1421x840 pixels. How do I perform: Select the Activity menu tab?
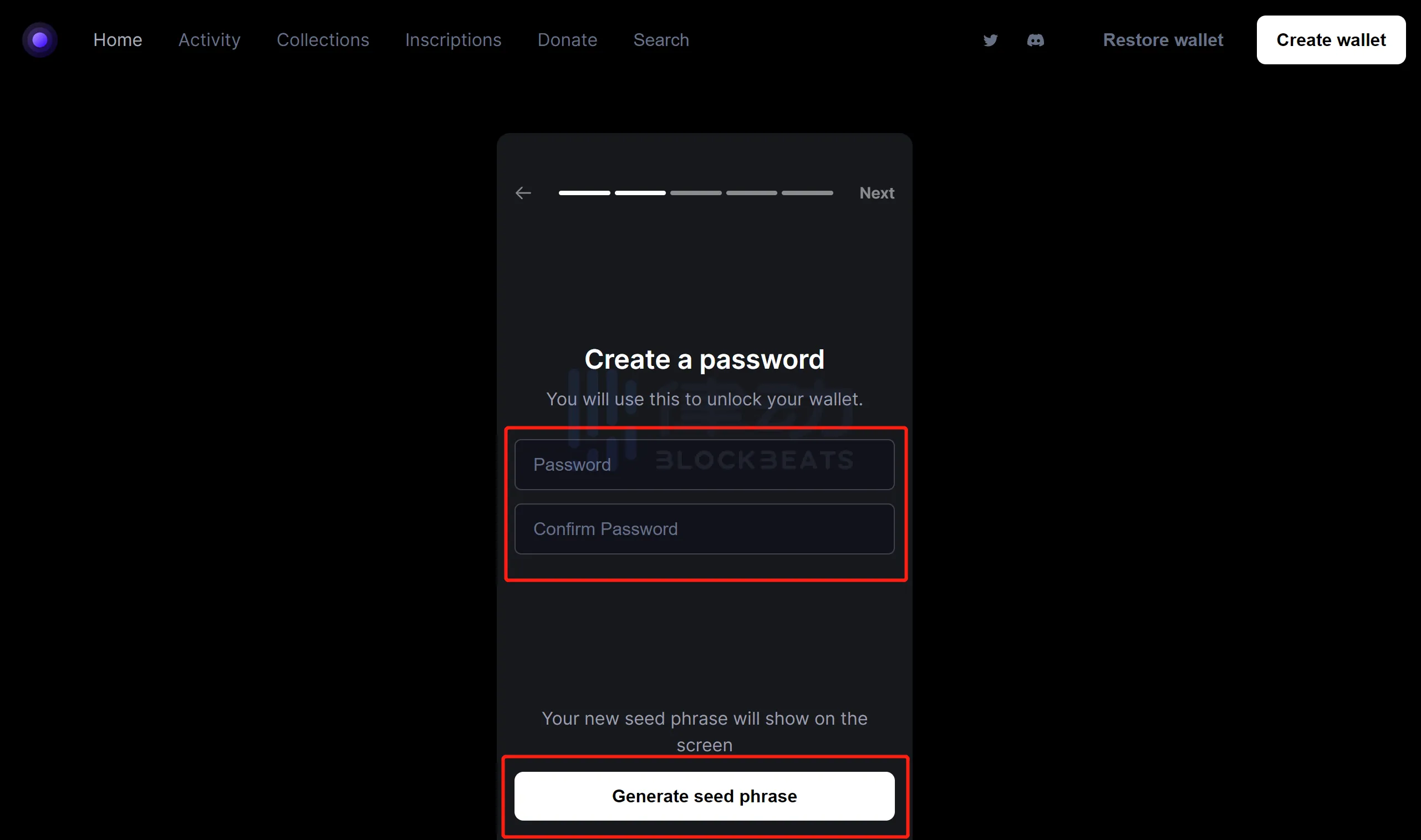(209, 40)
